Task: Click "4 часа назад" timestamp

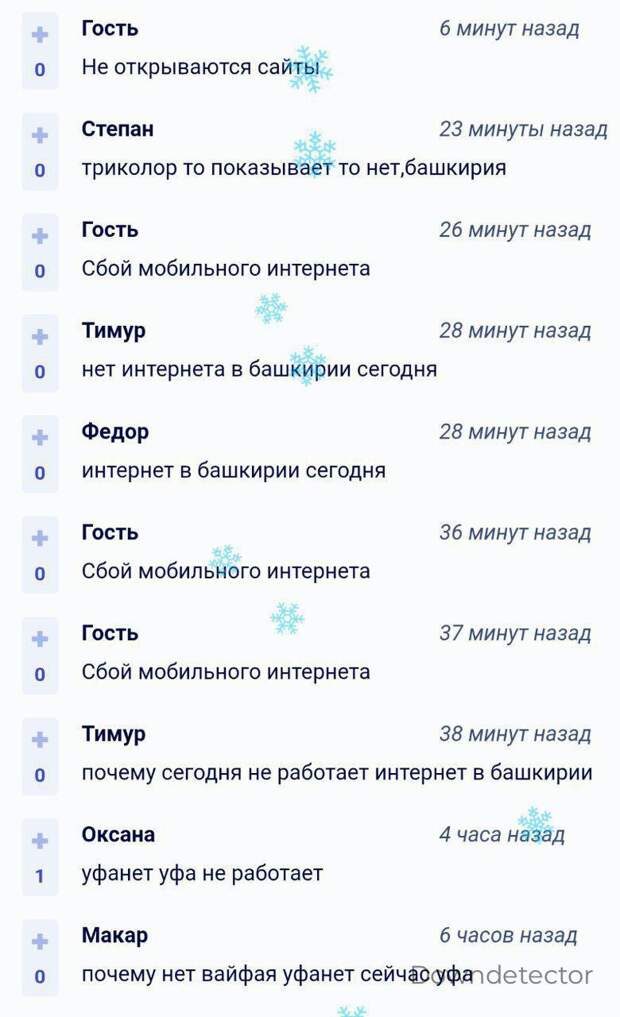Action: [x=501, y=834]
